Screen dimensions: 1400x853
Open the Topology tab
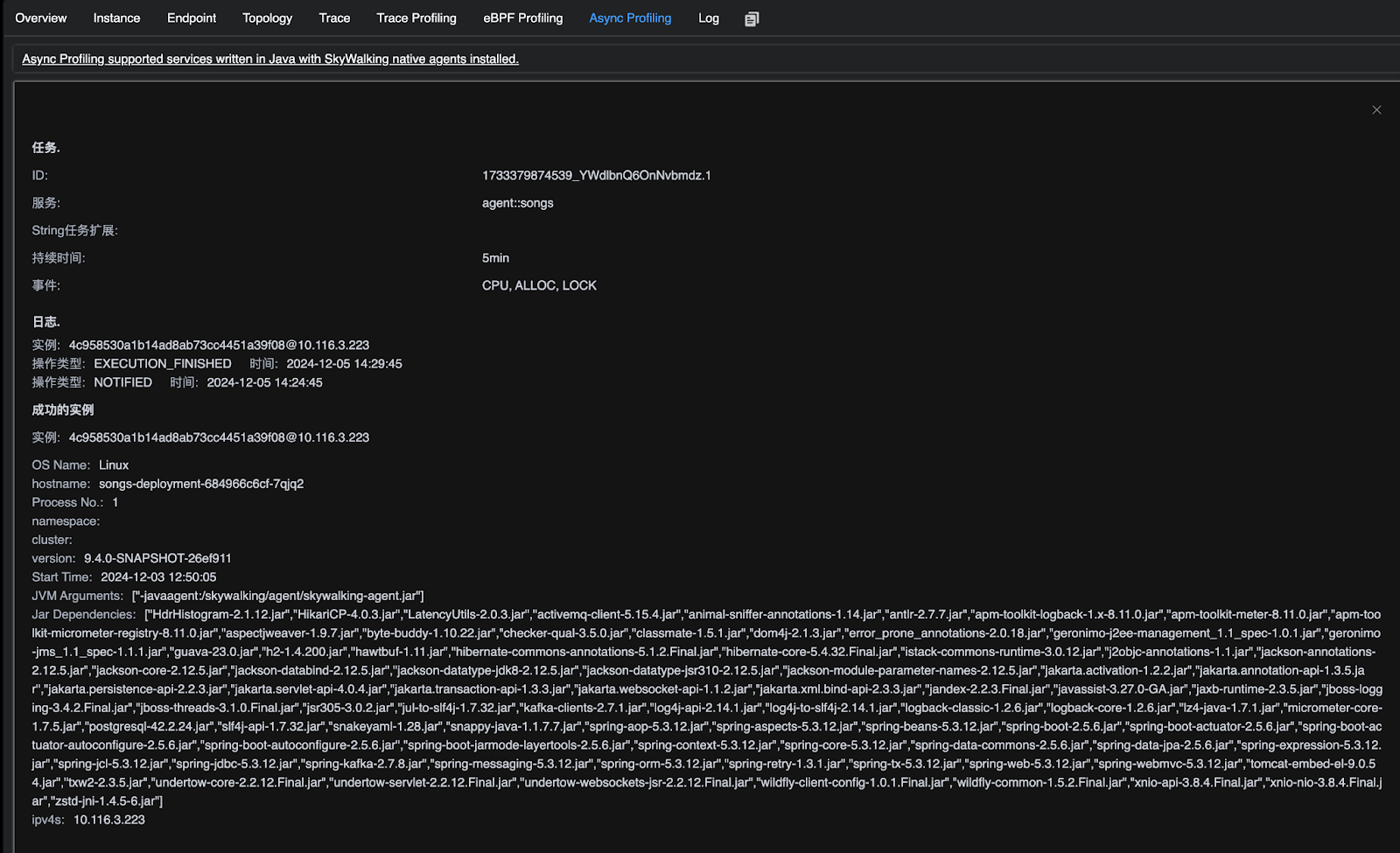(x=267, y=18)
